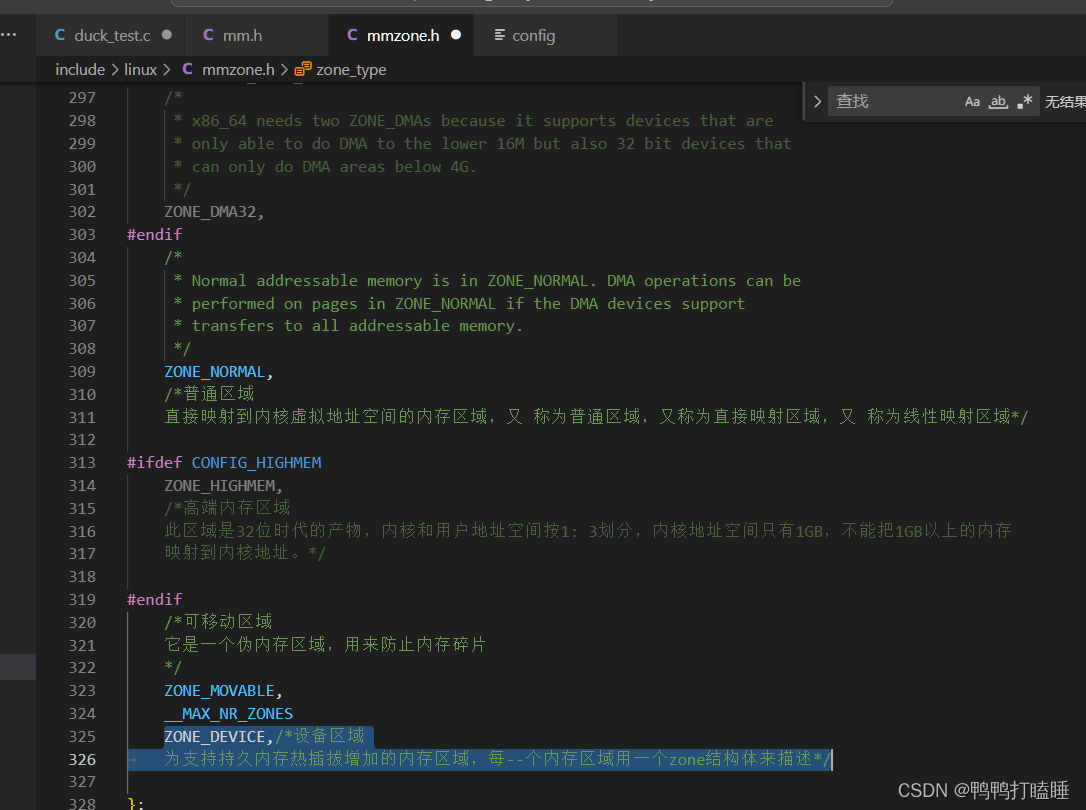Switch to the mm.h tab
The height and width of the screenshot is (810, 1086).
click(243, 34)
